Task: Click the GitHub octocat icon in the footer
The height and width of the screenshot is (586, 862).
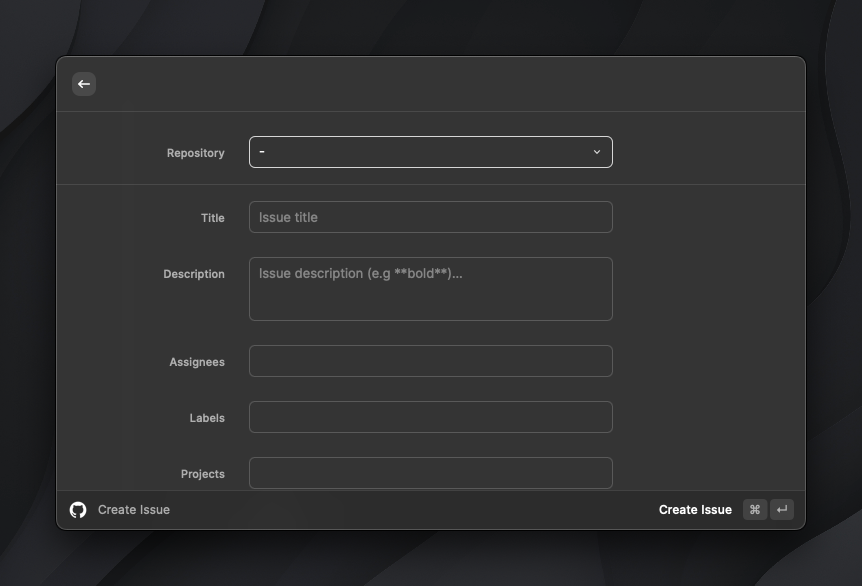Action: (x=79, y=509)
